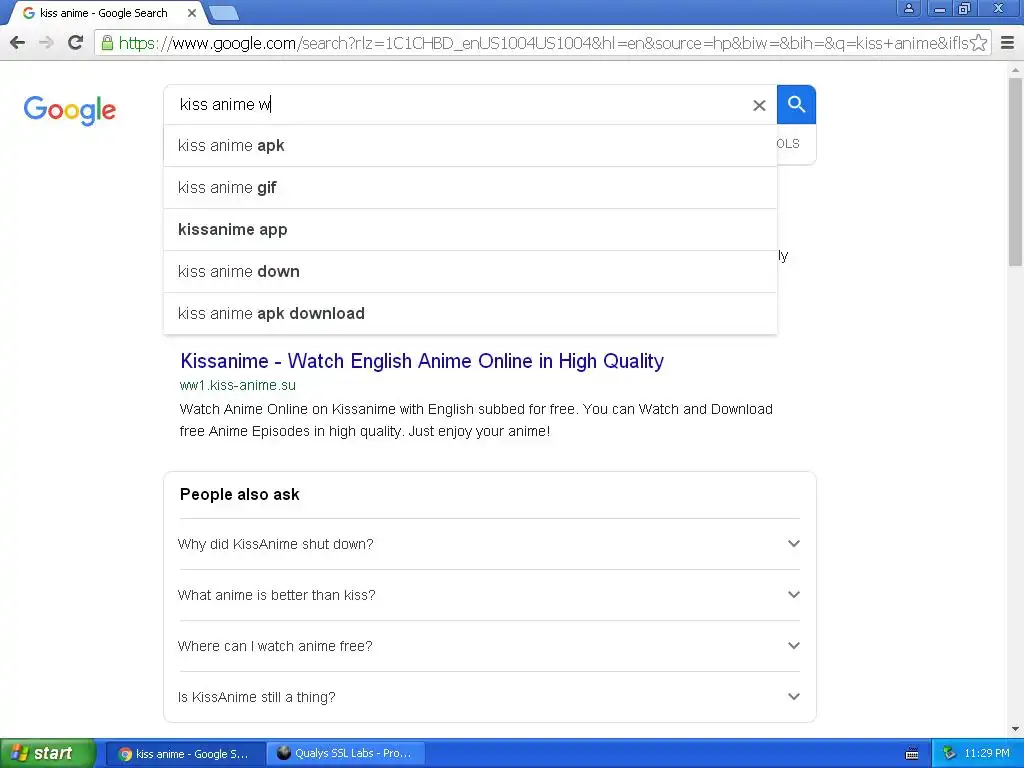
Task: Click the Google logo
Action: (70, 110)
